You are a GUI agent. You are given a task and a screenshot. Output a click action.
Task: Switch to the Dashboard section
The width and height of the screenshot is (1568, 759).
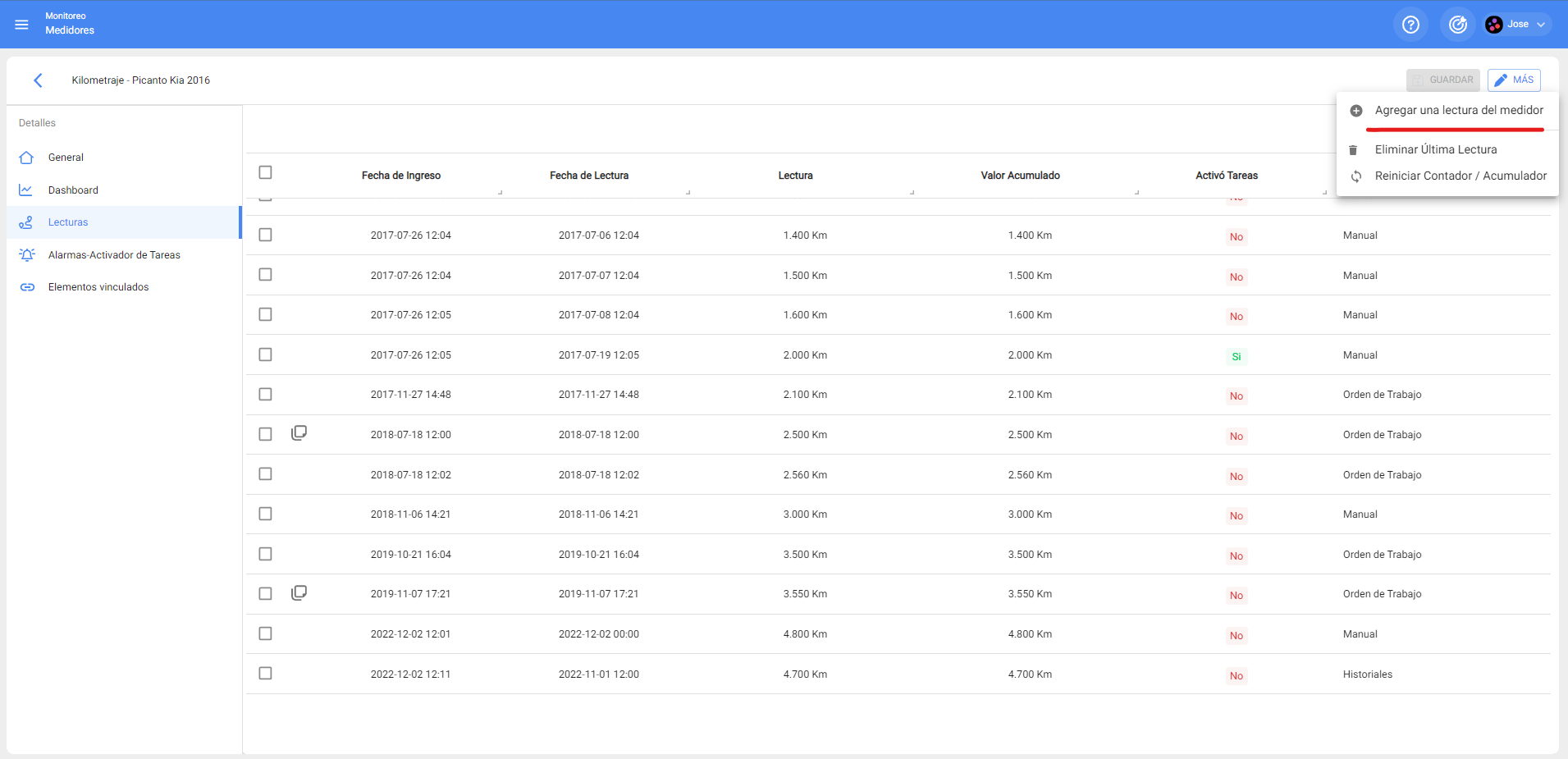point(73,190)
